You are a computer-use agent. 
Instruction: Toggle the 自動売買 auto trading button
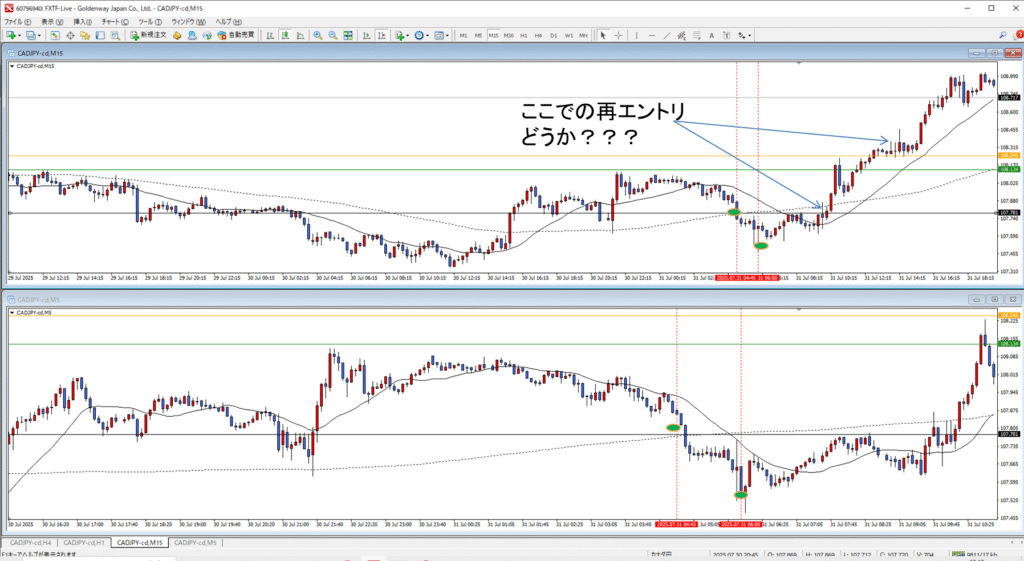click(x=236, y=35)
